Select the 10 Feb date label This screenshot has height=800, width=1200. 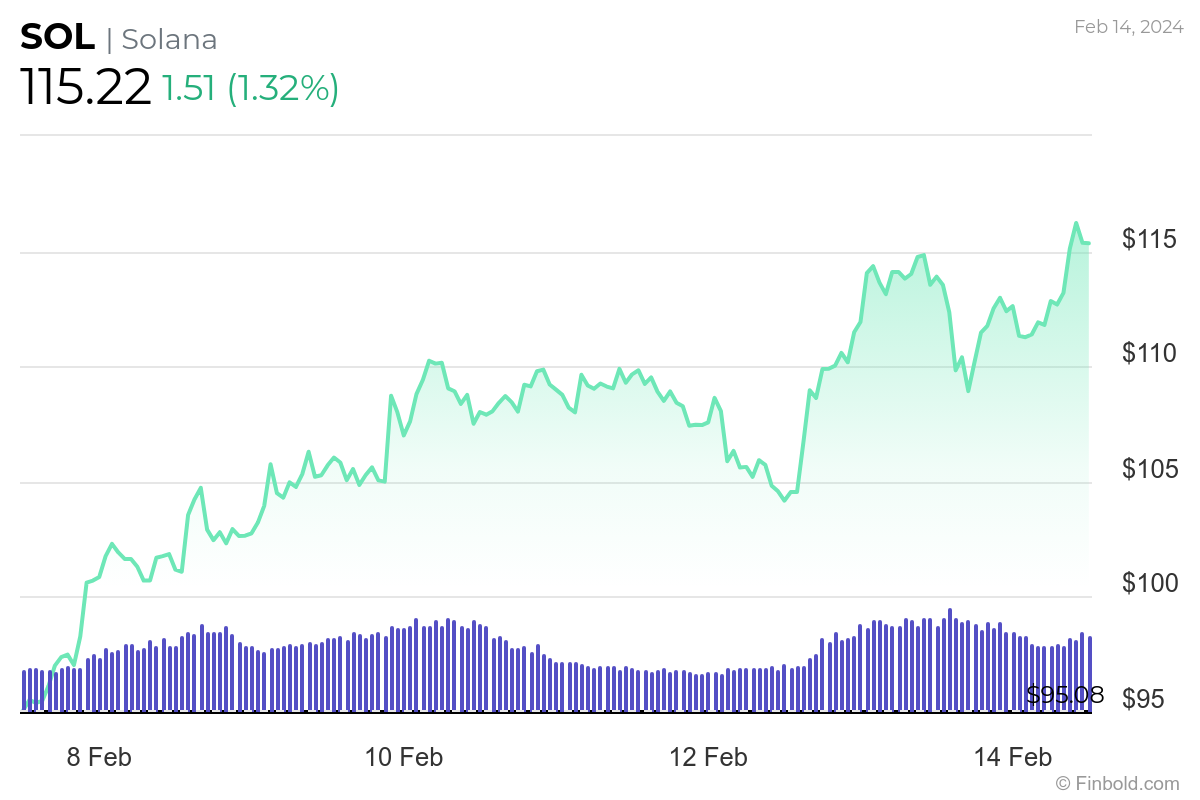coord(405,757)
